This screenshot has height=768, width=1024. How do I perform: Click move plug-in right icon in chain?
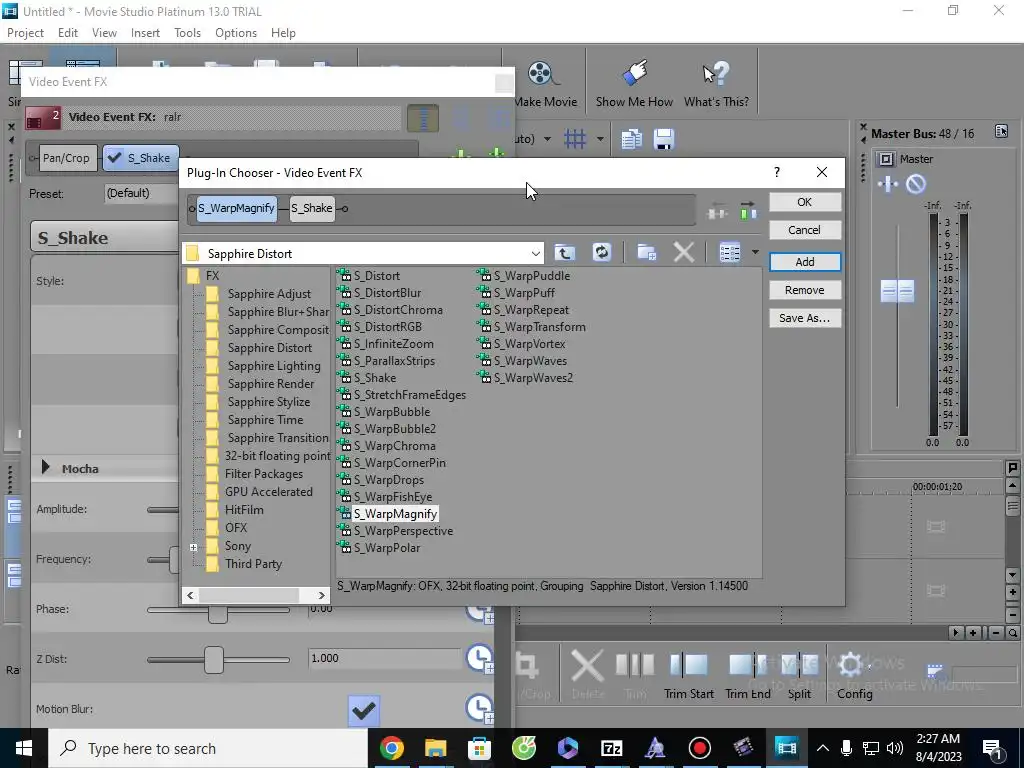point(748,210)
